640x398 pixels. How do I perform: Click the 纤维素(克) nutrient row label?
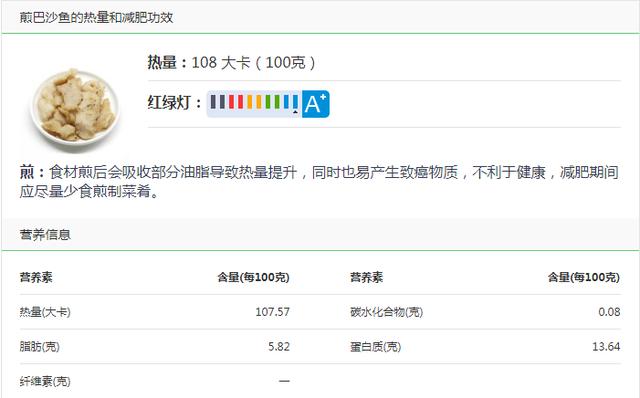[45, 381]
